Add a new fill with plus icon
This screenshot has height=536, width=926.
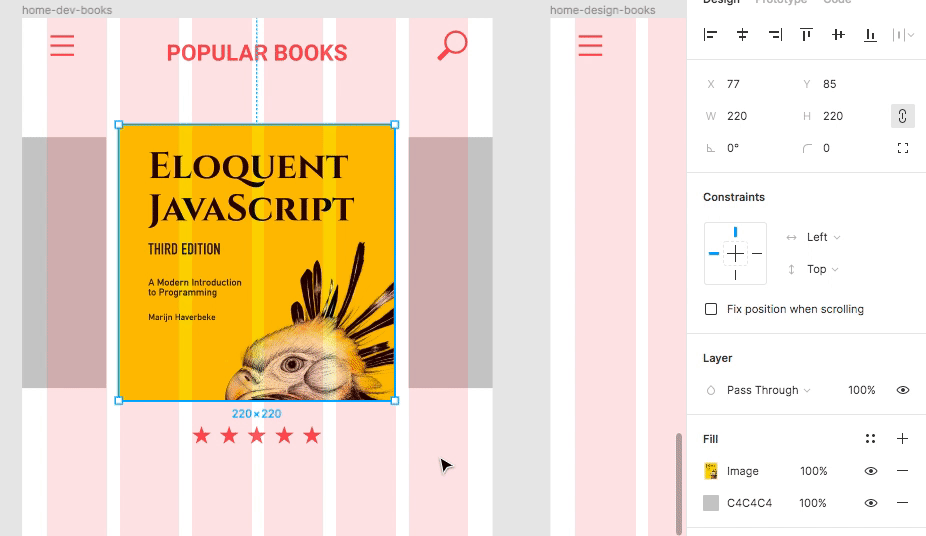(902, 439)
